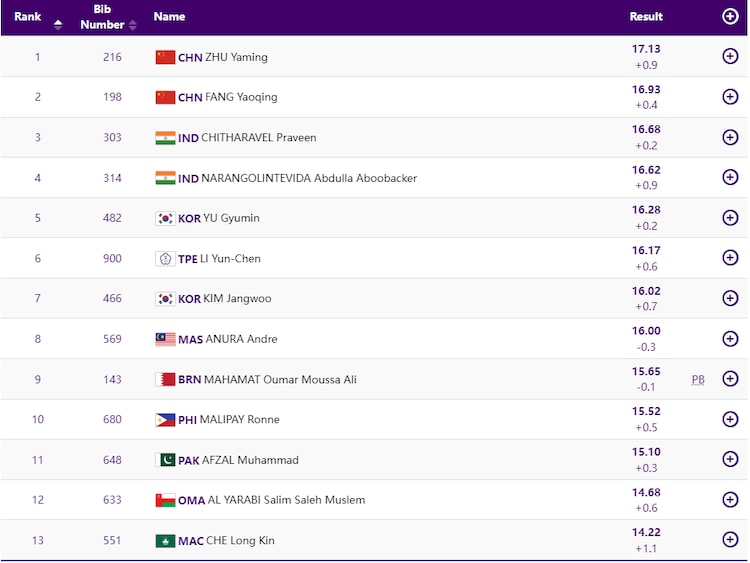The width and height of the screenshot is (750, 563).
Task: Click Philippines flag beside MALIPAY Ronne
Action: [x=165, y=420]
